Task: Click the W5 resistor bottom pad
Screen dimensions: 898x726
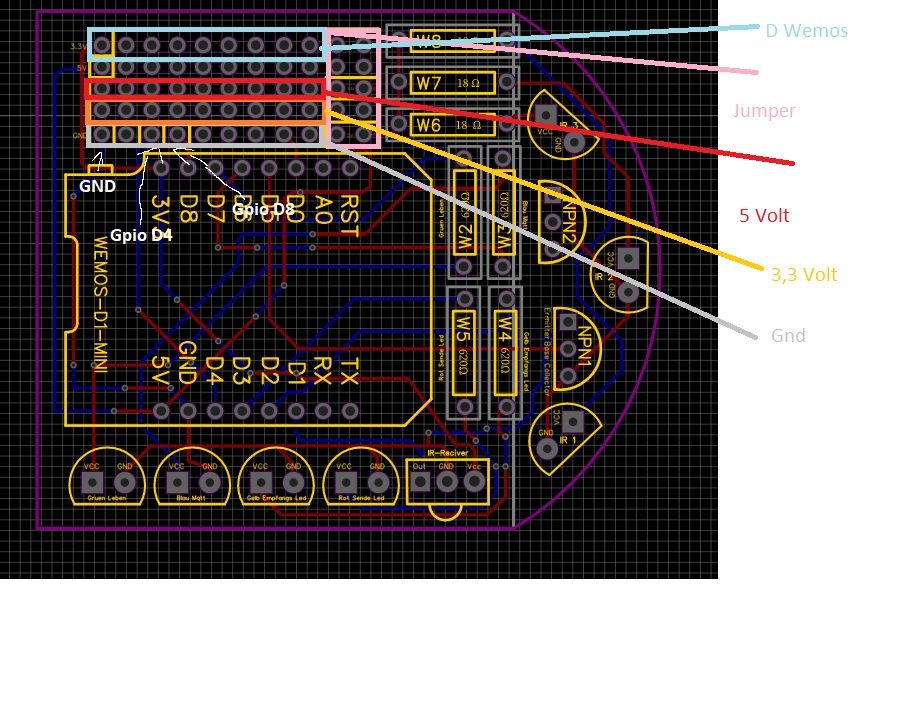Action: click(464, 407)
